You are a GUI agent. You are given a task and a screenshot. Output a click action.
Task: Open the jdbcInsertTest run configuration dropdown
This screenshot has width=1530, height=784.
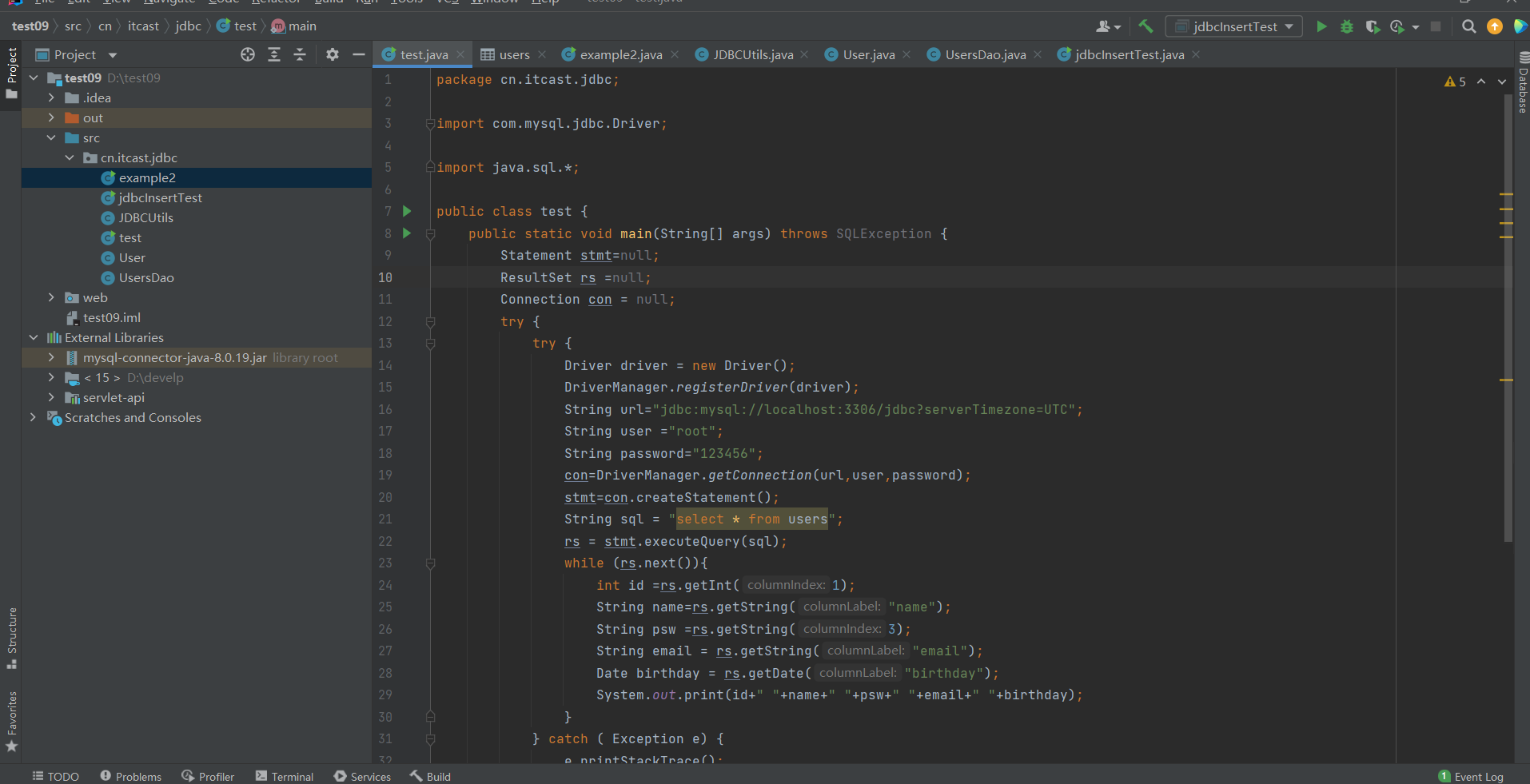1234,26
